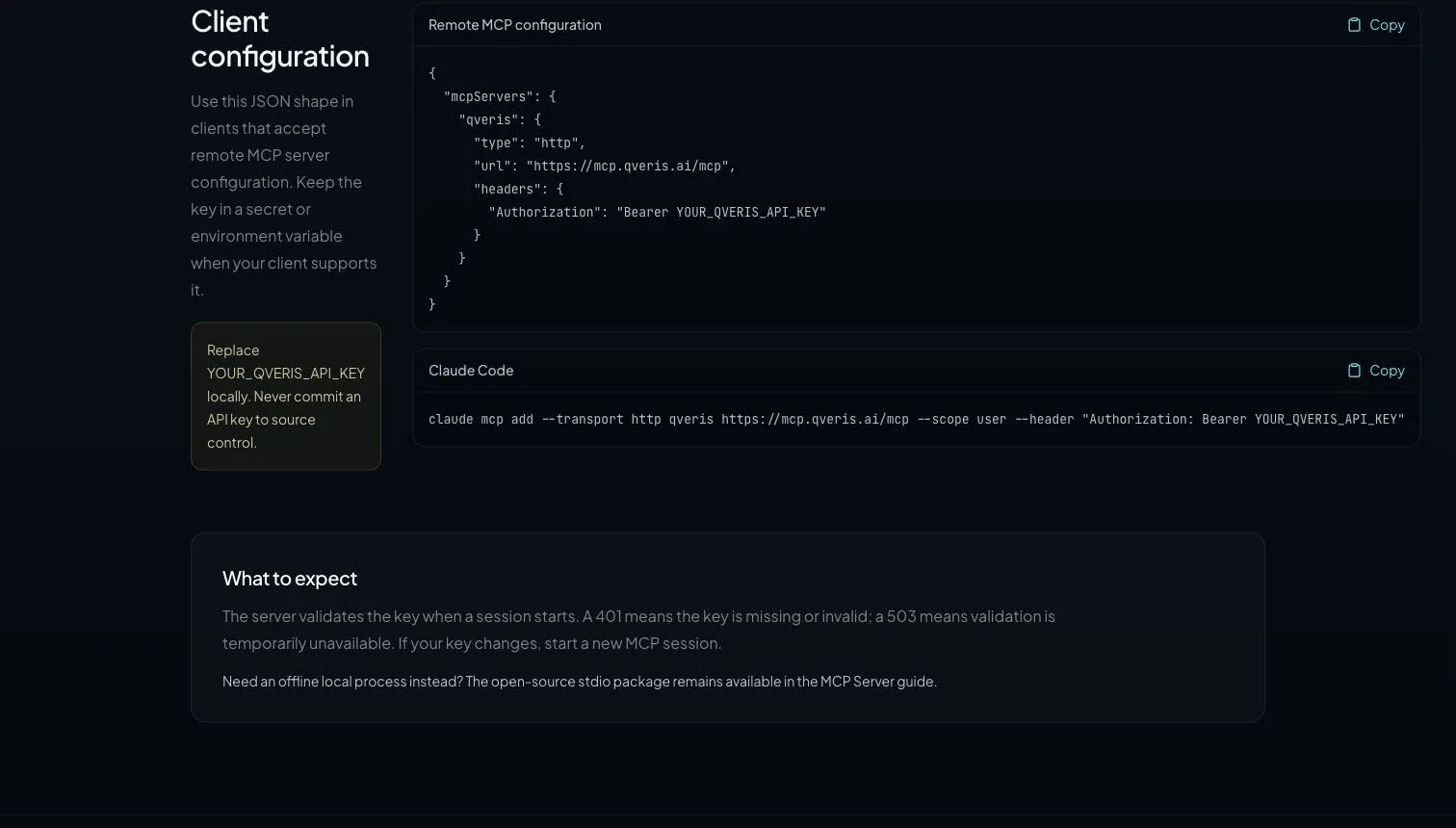The width and height of the screenshot is (1456, 828).
Task: Click the "Use this JSON shape" description paragraph
Action: pyautogui.click(x=284, y=195)
